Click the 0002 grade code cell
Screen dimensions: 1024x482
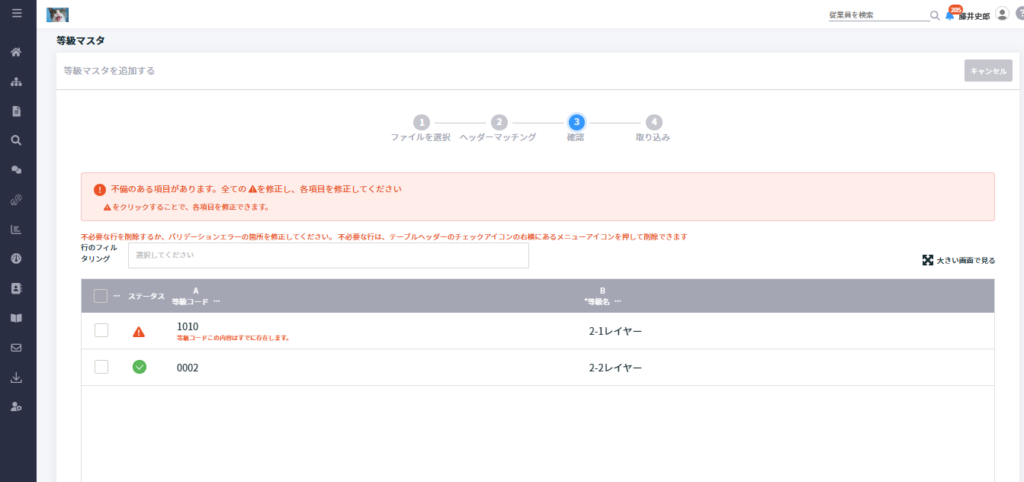click(187, 368)
